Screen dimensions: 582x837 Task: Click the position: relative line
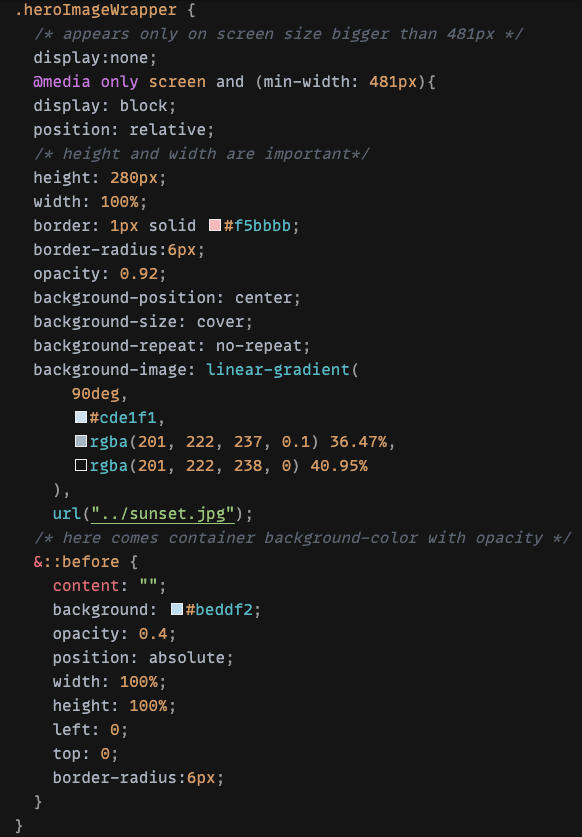coord(123,130)
